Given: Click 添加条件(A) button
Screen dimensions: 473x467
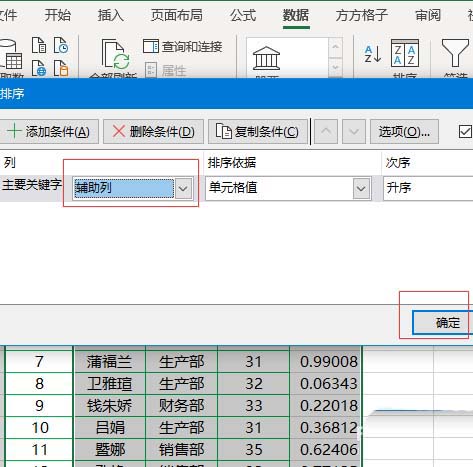Looking at the screenshot, I should (x=49, y=132).
